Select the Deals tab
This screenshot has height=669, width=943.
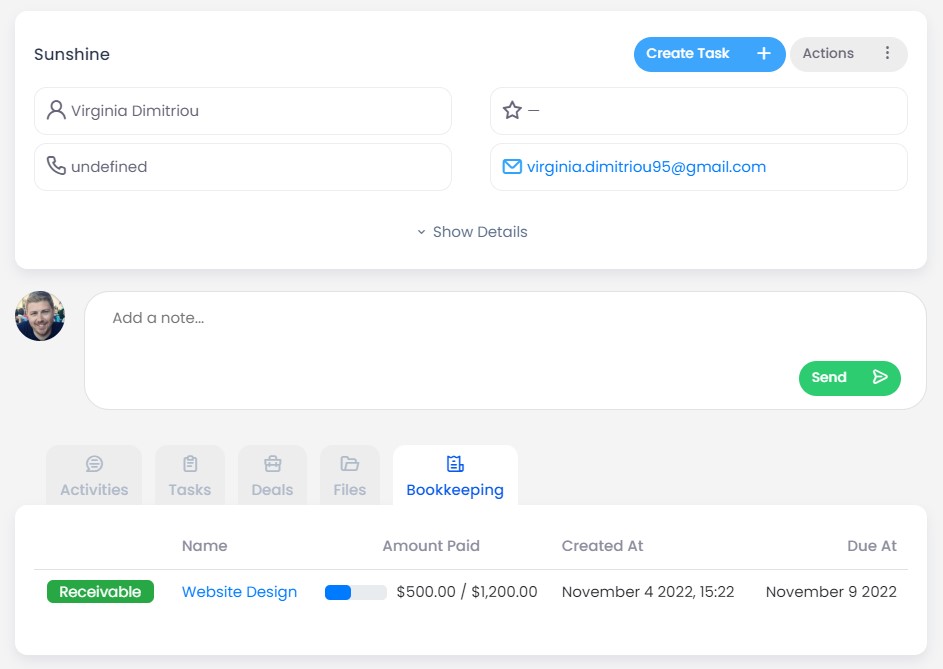(272, 476)
